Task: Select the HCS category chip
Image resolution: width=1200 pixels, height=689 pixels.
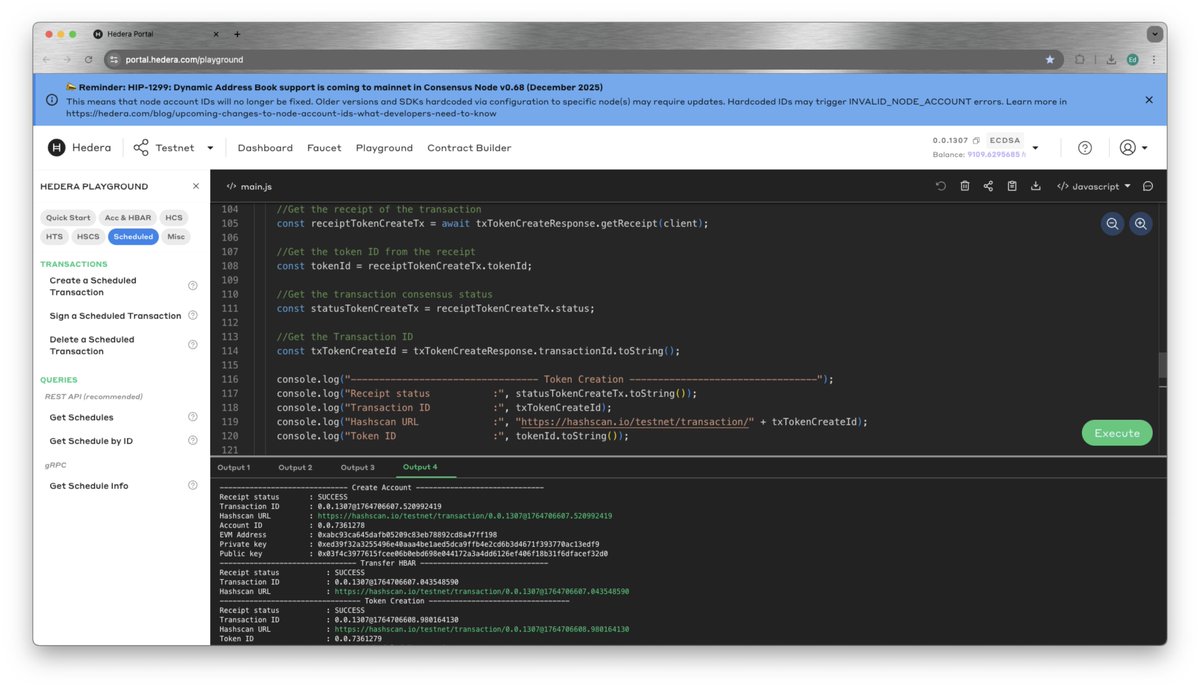Action: (x=174, y=217)
